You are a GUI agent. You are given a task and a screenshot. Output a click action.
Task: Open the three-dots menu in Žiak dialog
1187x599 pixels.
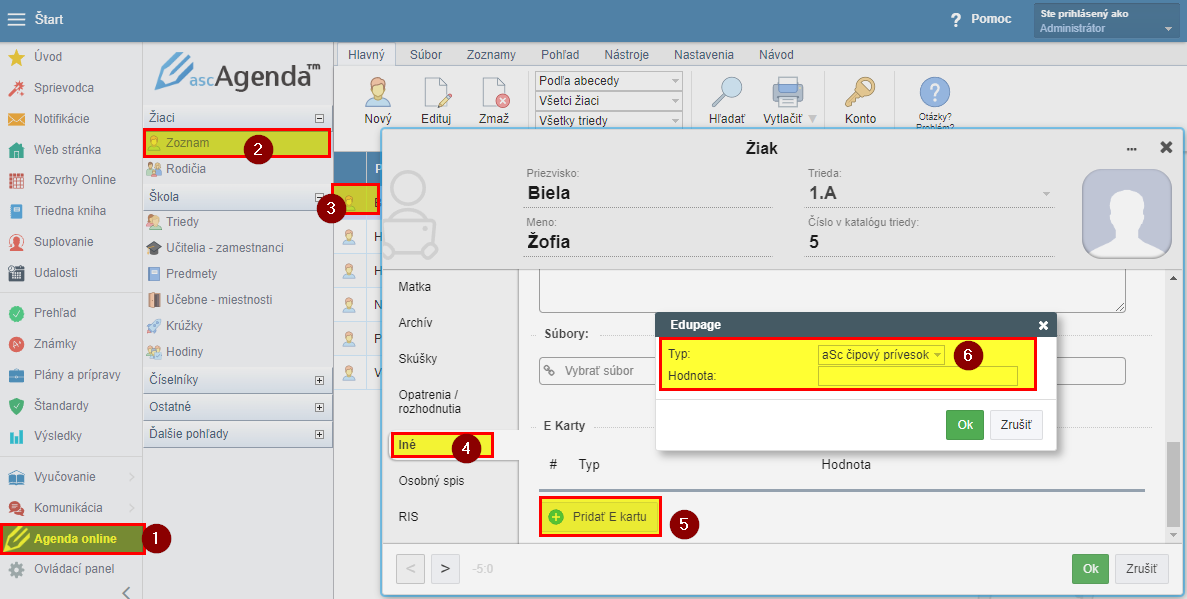pyautogui.click(x=1132, y=148)
